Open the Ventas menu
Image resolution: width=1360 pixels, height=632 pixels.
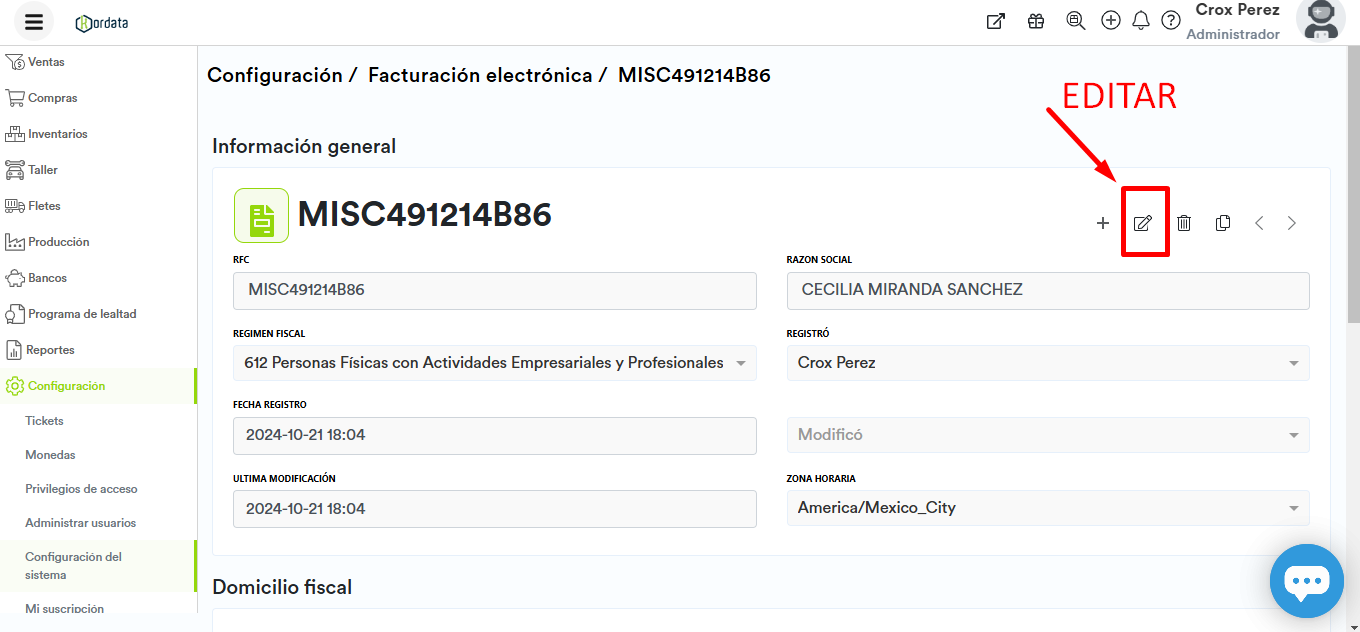[x=46, y=62]
